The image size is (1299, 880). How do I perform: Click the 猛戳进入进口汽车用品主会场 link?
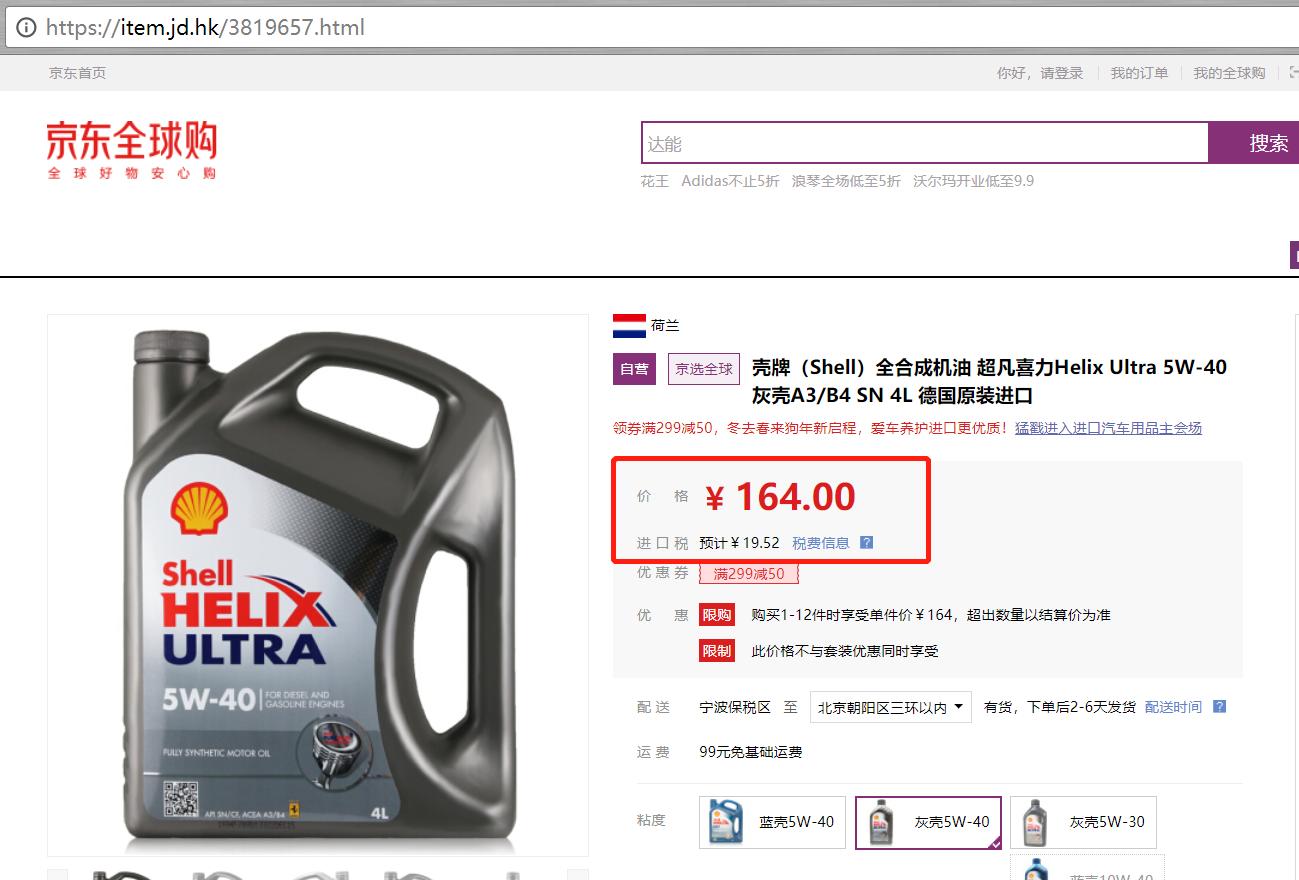1108,428
